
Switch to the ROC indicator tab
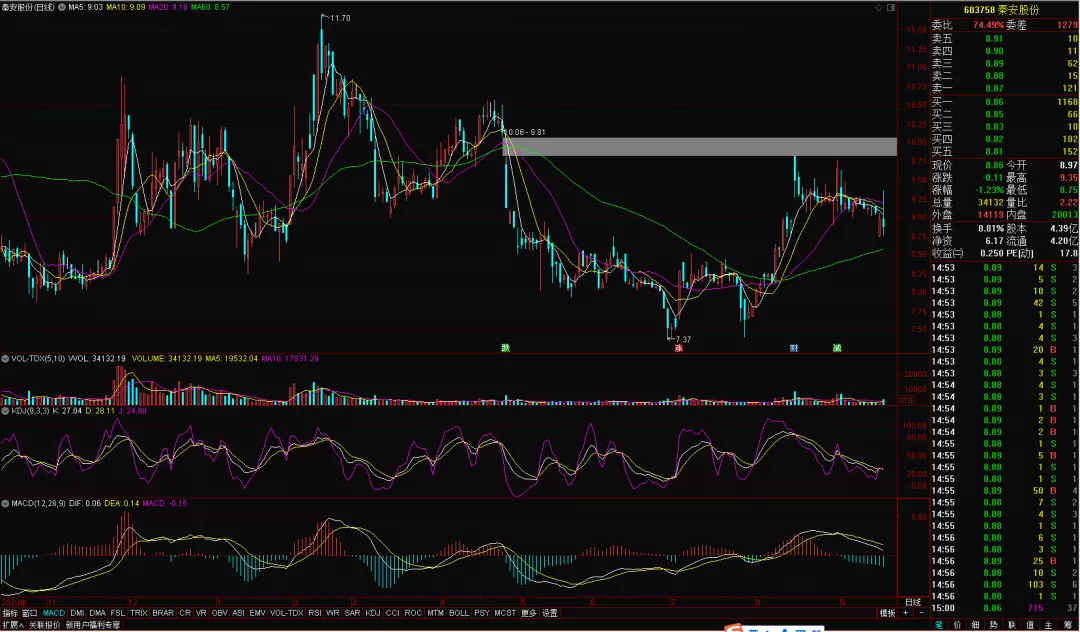(413, 613)
